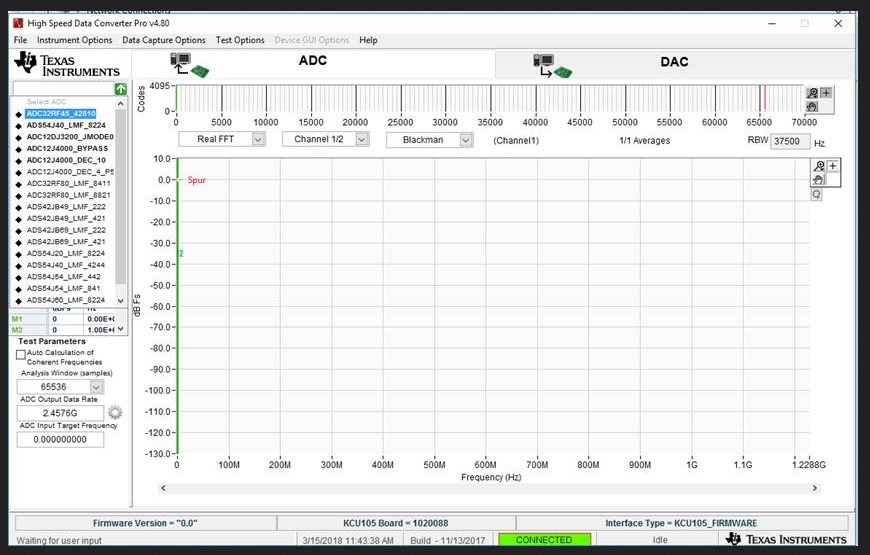Click the ADC list scroll-up arrow

[120, 103]
